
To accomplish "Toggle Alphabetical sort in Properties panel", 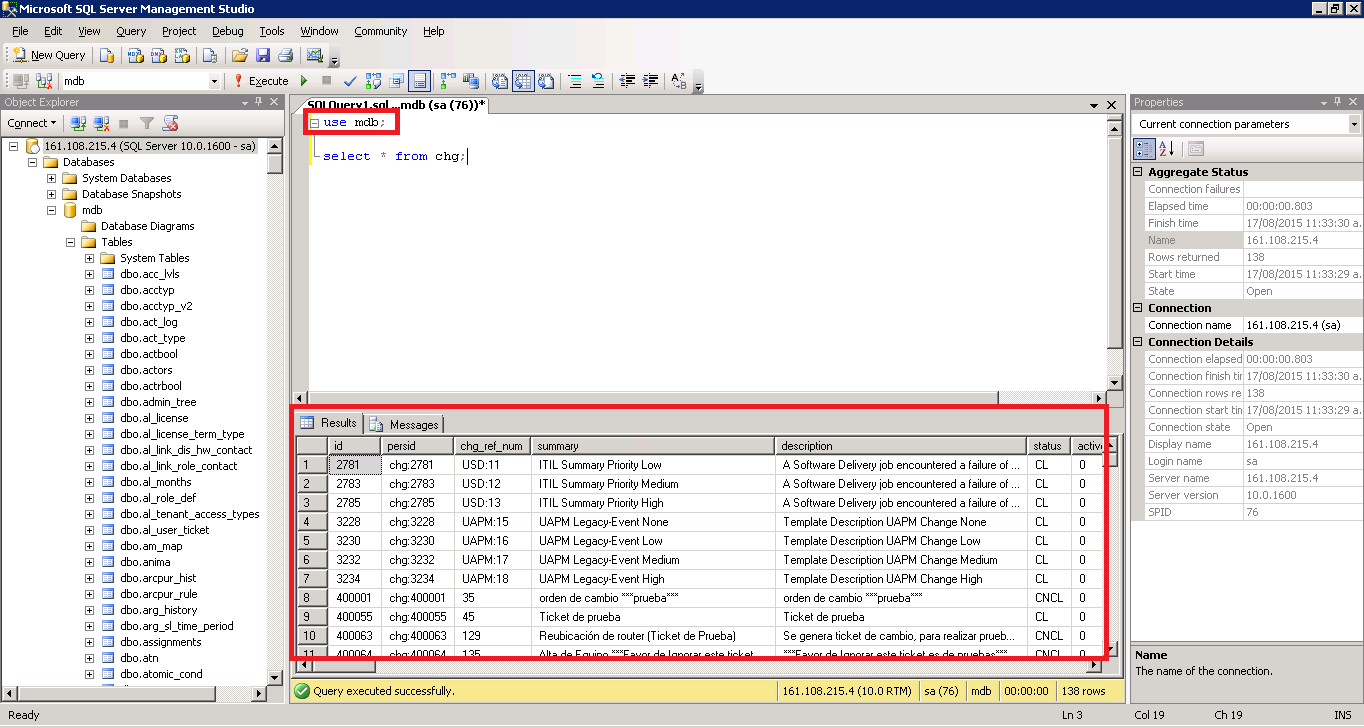I will point(1167,149).
